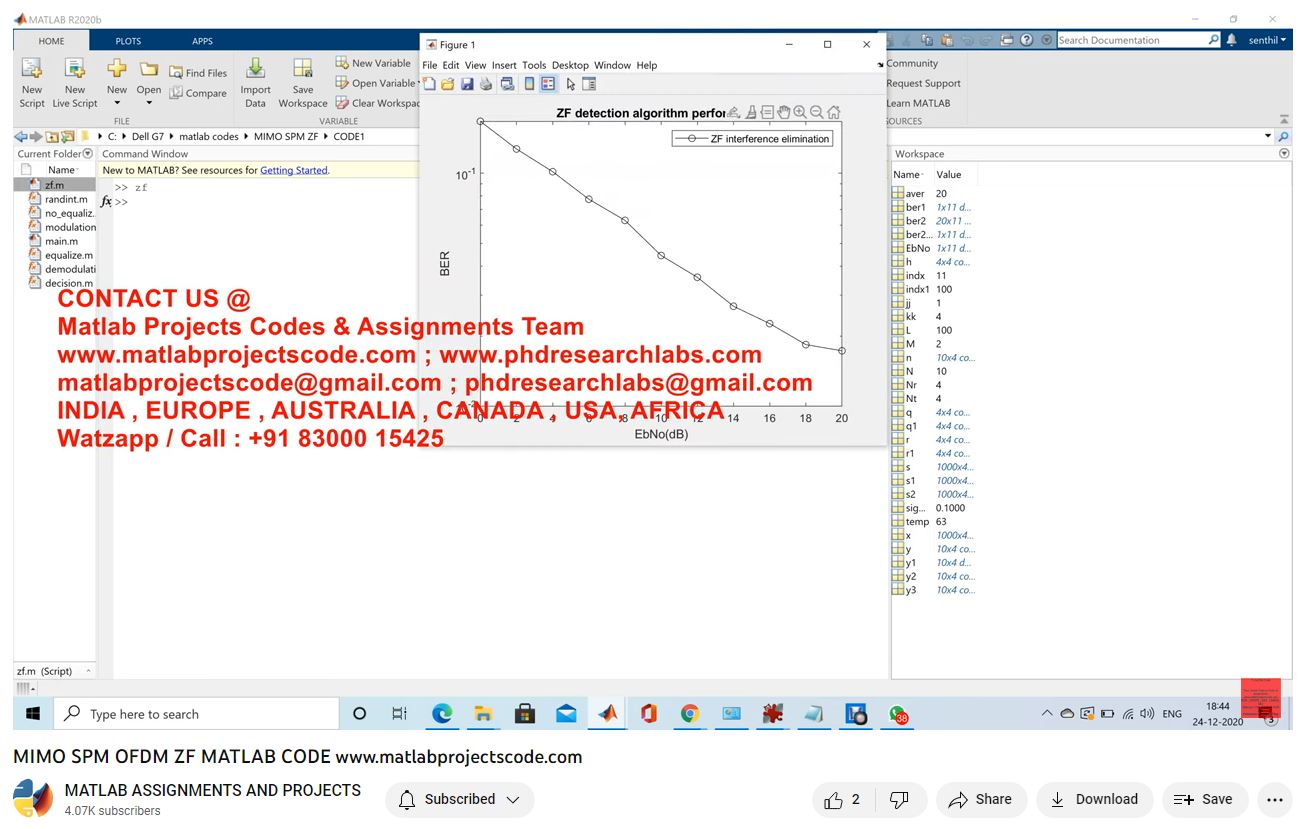Toggle the Insert Colorbar button in Figure toolbar
The image size is (1306, 829).
[529, 84]
